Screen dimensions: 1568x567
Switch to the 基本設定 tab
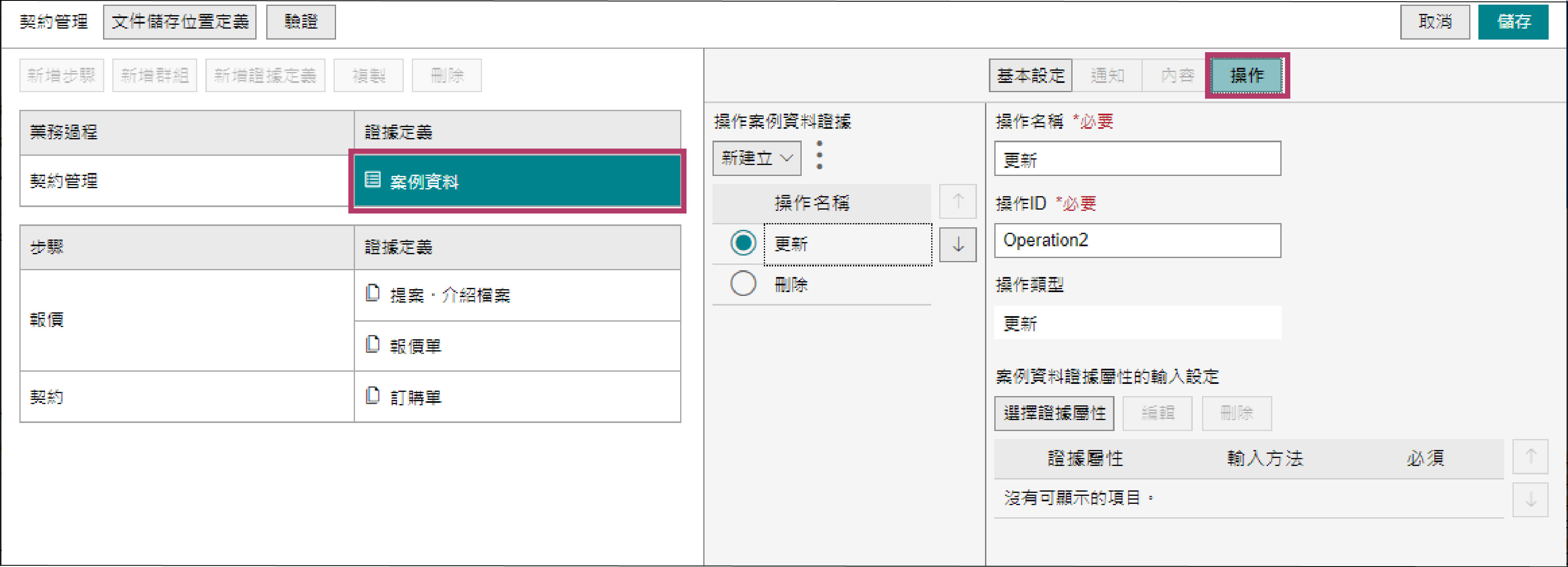(1030, 75)
